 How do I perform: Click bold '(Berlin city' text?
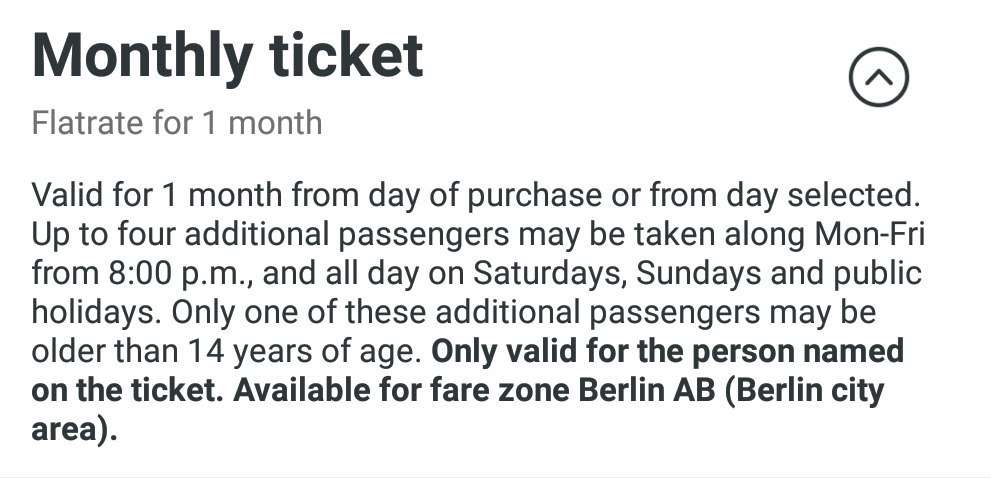pyautogui.click(x=804, y=391)
